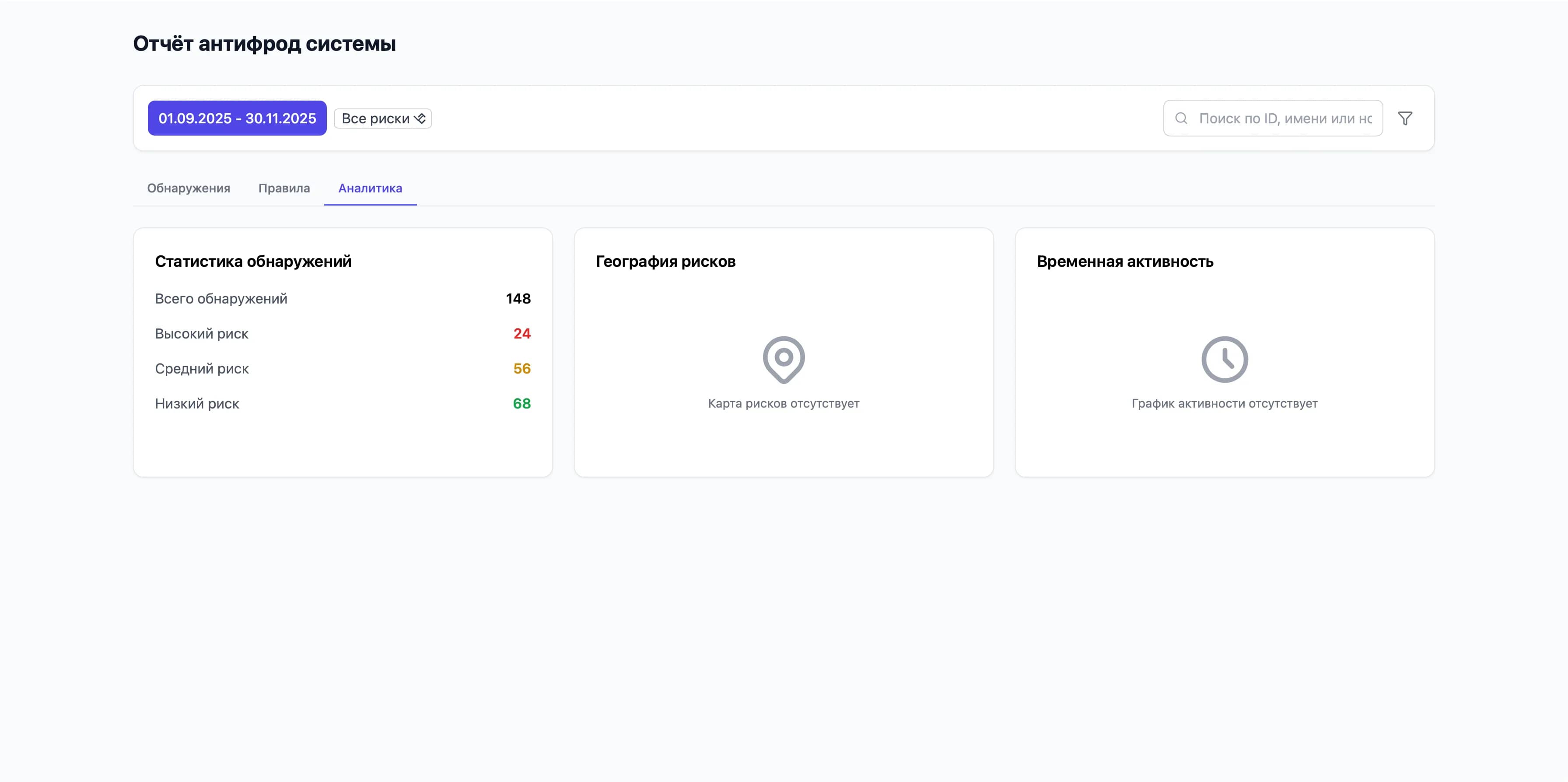
Task: Switch to the Обнаружения tab
Action: (188, 188)
